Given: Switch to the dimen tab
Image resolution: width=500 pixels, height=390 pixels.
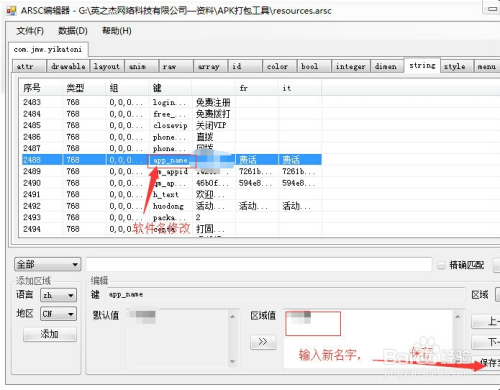Looking at the screenshot, I should (x=387, y=66).
